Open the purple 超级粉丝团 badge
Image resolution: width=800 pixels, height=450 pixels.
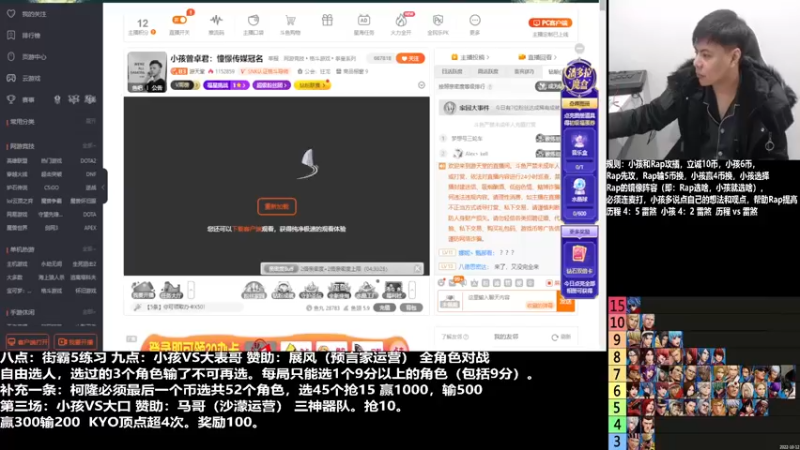click(x=271, y=85)
